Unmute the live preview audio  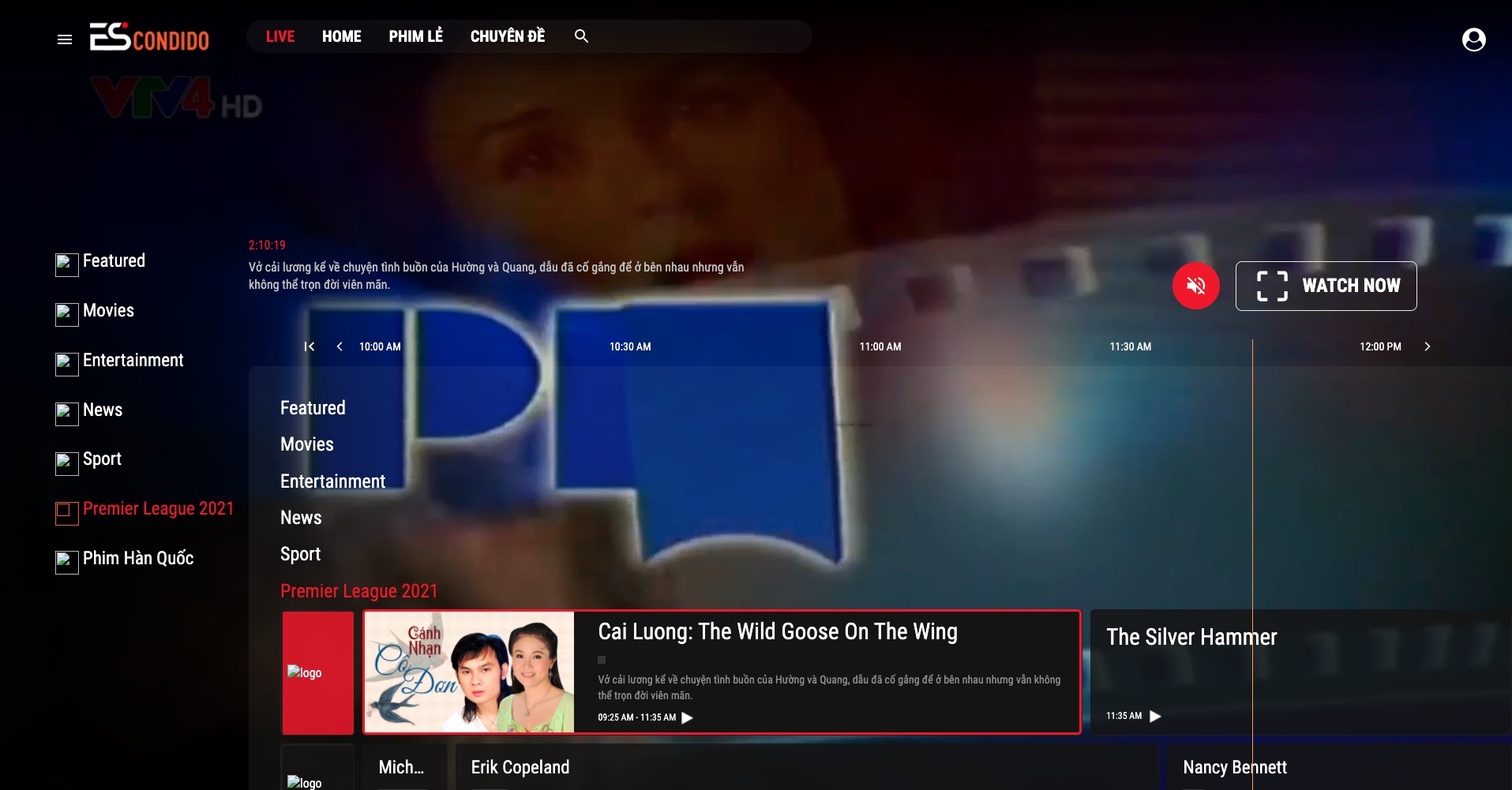click(1195, 286)
